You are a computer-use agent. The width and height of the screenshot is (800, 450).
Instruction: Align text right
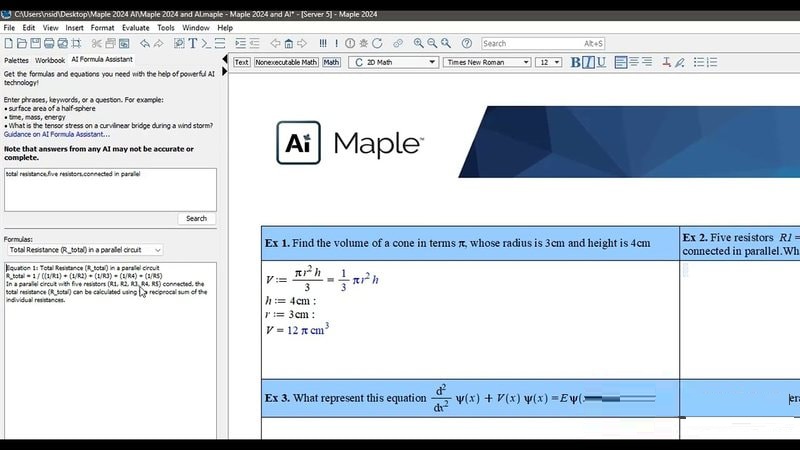(x=647, y=62)
